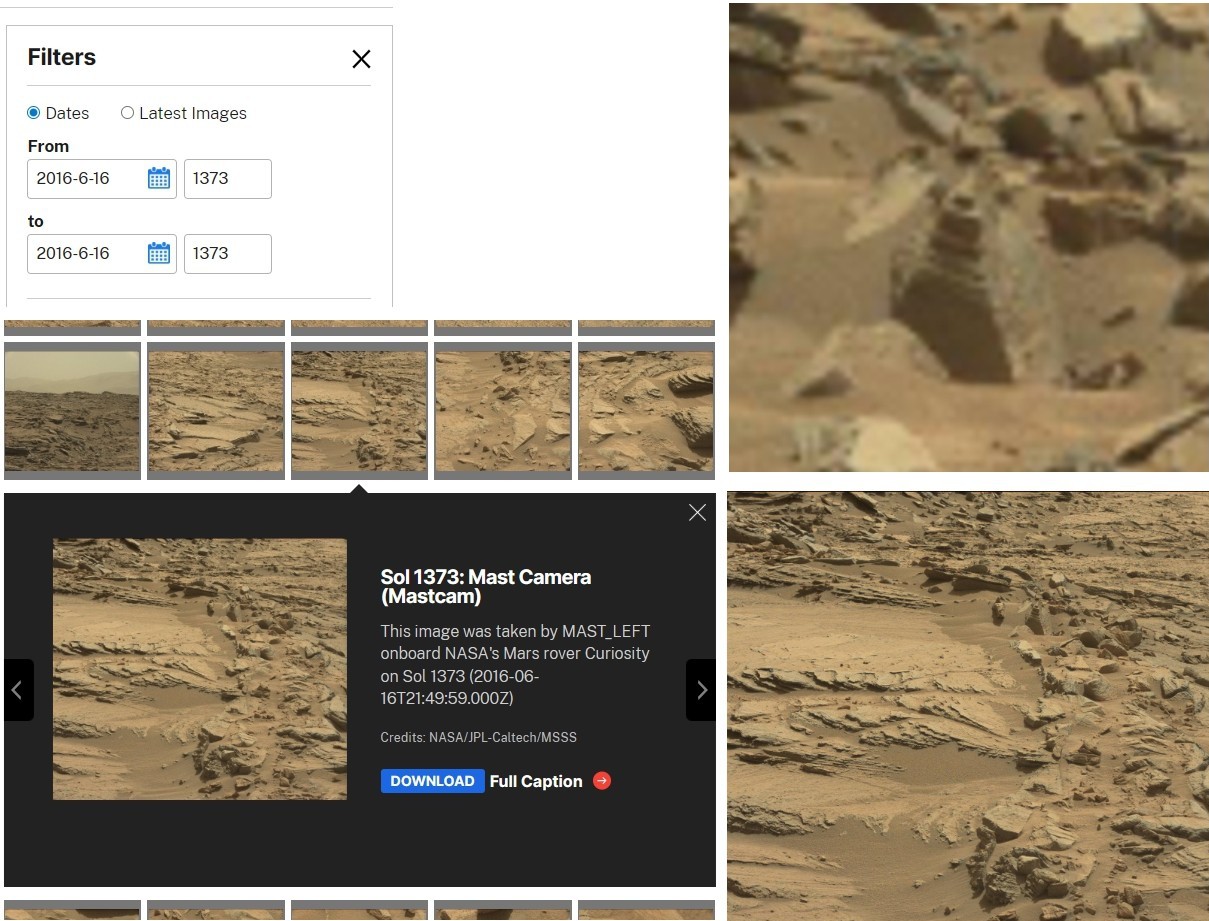Click the red Full Caption arrow icon
Screen dimensions: 1209x921
pos(602,781)
